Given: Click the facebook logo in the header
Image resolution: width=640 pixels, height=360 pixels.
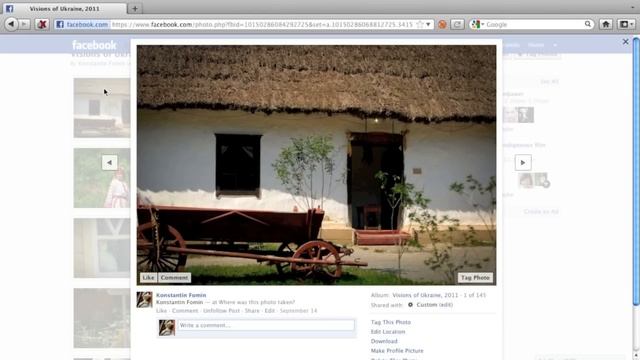Looking at the screenshot, I should tap(94, 45).
